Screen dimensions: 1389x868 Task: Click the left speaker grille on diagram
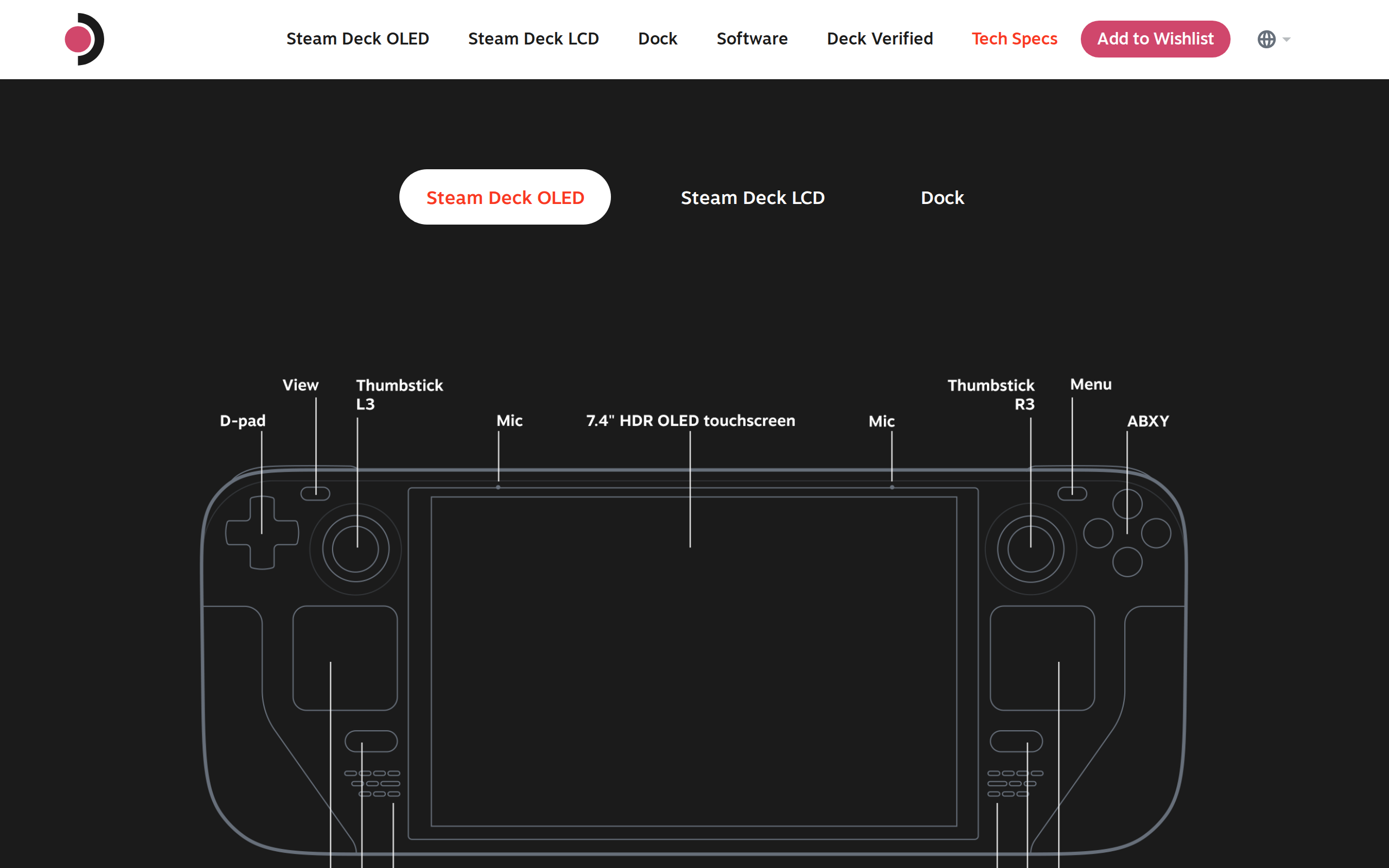click(x=373, y=783)
